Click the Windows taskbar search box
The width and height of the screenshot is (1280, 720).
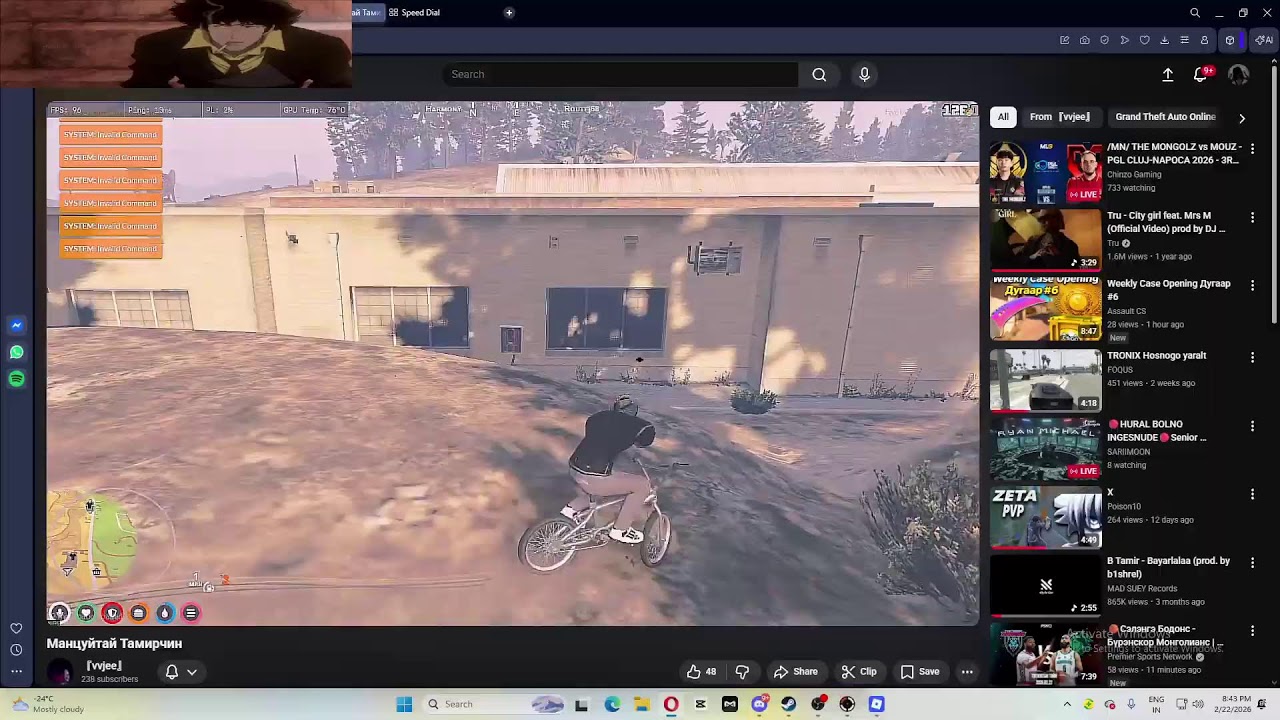[495, 704]
